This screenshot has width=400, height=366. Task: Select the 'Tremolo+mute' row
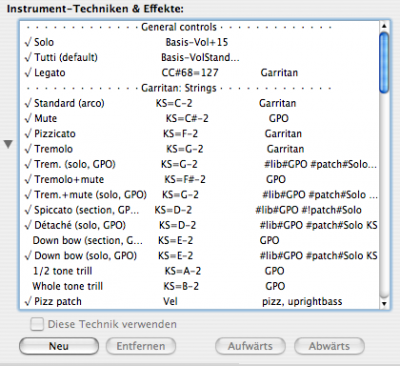pyautogui.click(x=199, y=180)
